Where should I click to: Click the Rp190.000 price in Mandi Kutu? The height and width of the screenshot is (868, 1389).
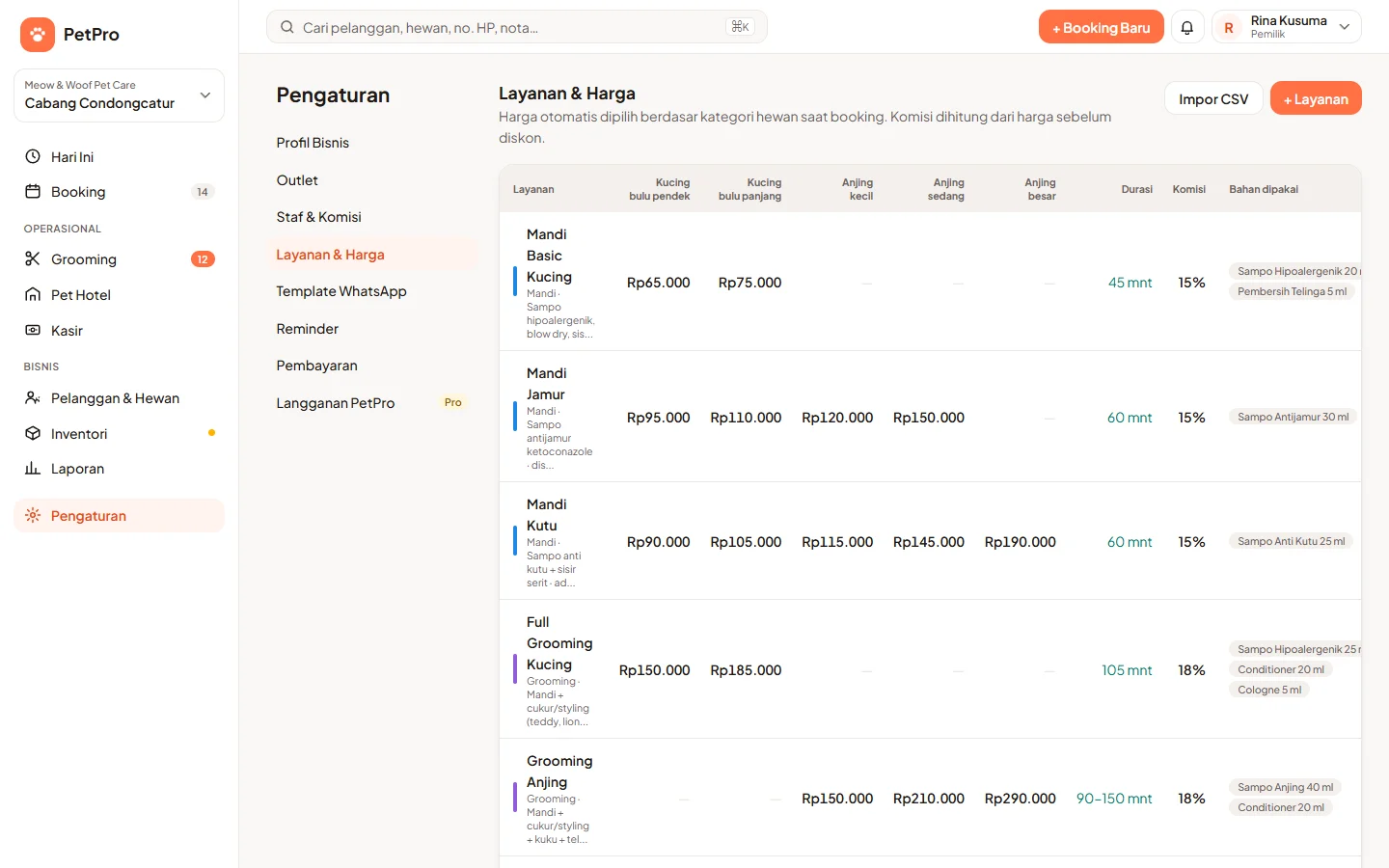coord(1020,542)
